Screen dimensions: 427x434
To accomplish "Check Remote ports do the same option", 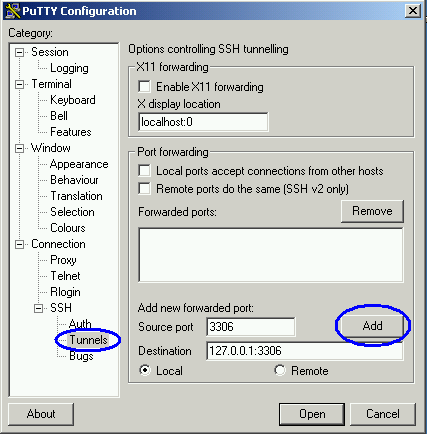I will coord(144,188).
